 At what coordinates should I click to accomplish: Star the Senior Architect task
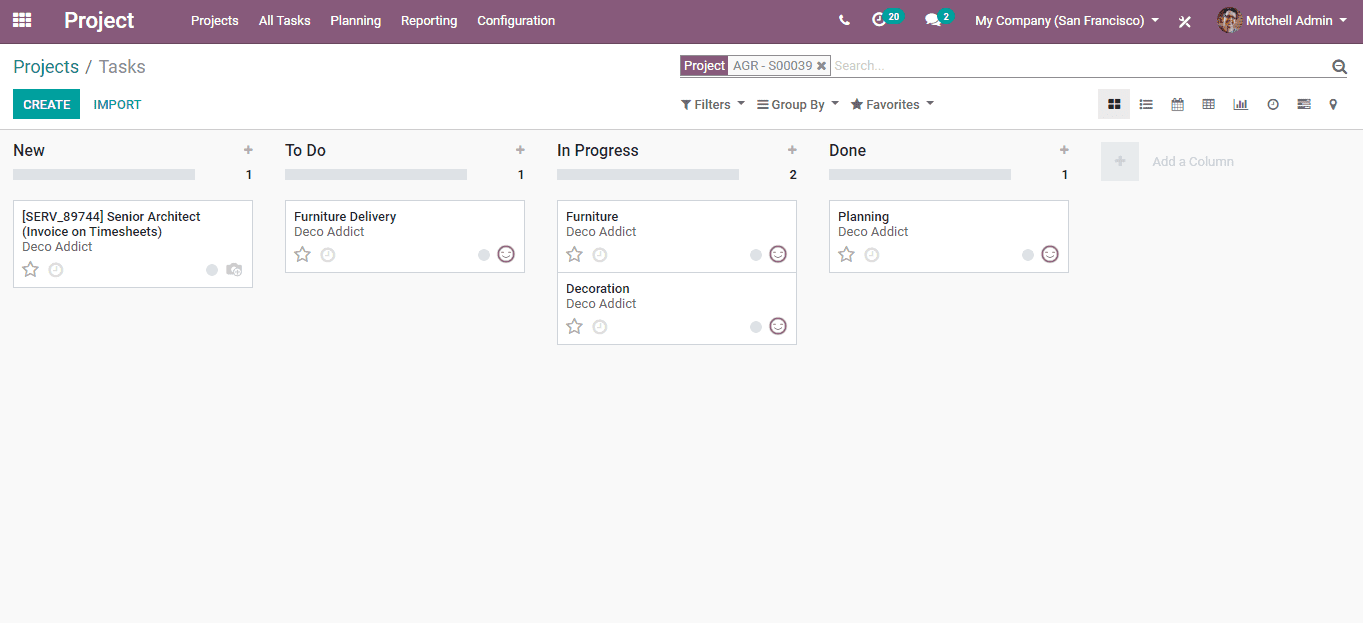pyautogui.click(x=31, y=269)
